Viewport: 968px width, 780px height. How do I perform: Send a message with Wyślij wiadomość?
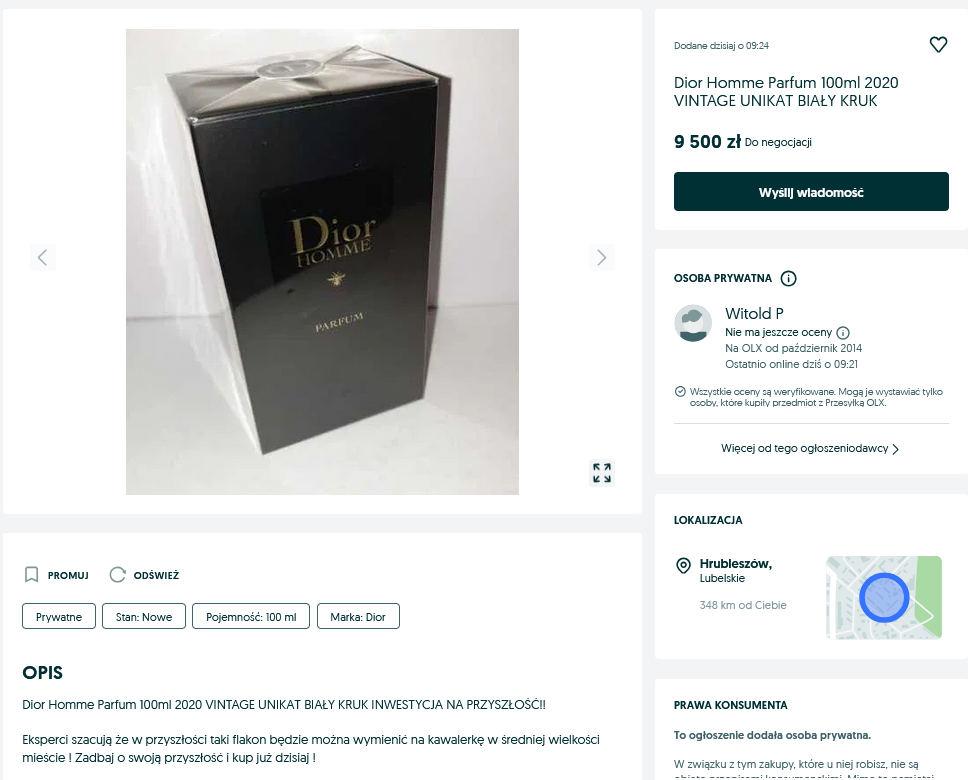coord(811,191)
